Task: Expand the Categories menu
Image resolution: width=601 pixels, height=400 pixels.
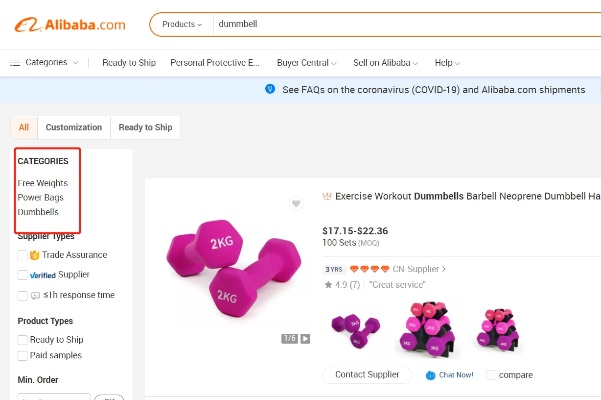Action: (44, 62)
